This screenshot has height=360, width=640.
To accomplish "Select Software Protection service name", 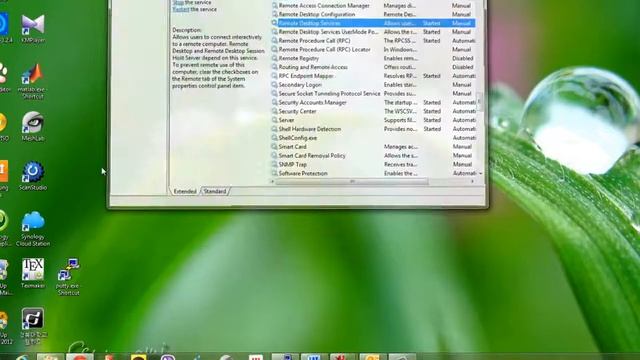I will (303, 173).
